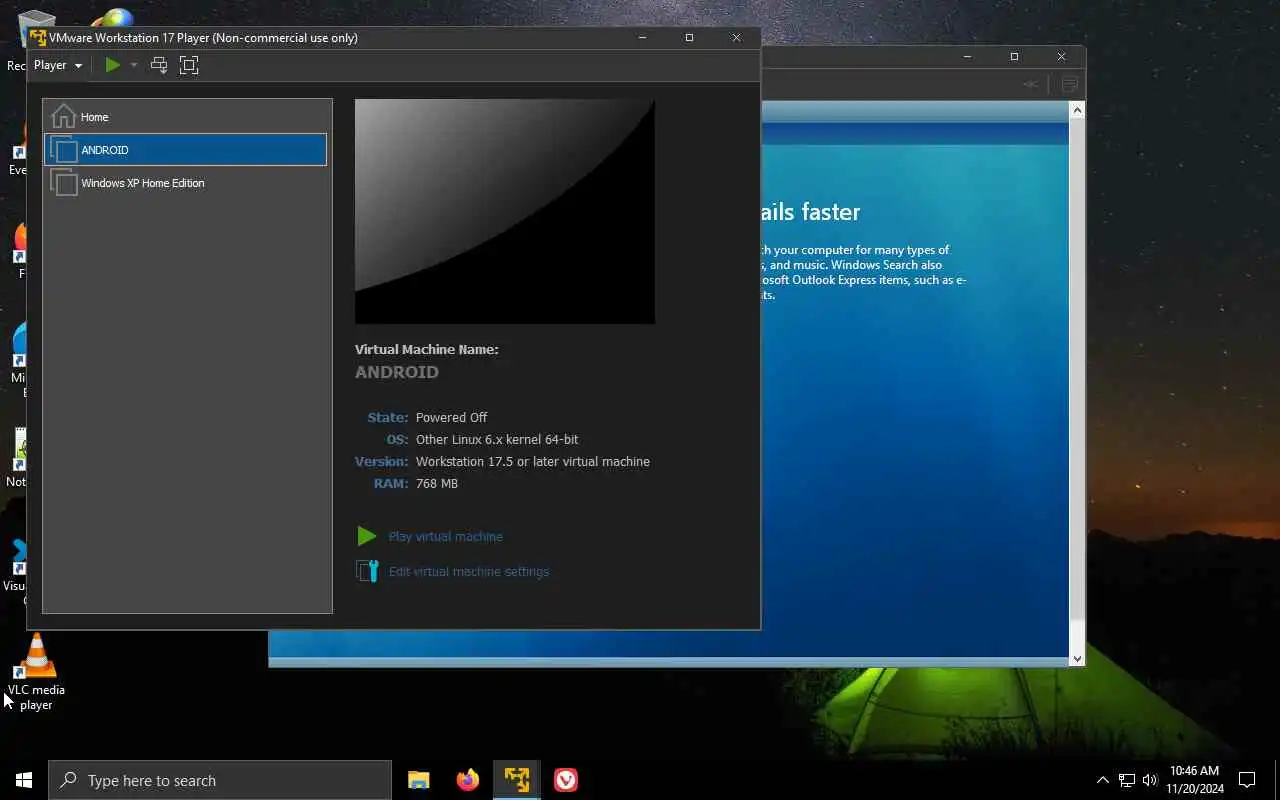Image resolution: width=1280 pixels, height=800 pixels.
Task: Click the ANDROID VM preview thumbnail
Action: click(x=505, y=211)
